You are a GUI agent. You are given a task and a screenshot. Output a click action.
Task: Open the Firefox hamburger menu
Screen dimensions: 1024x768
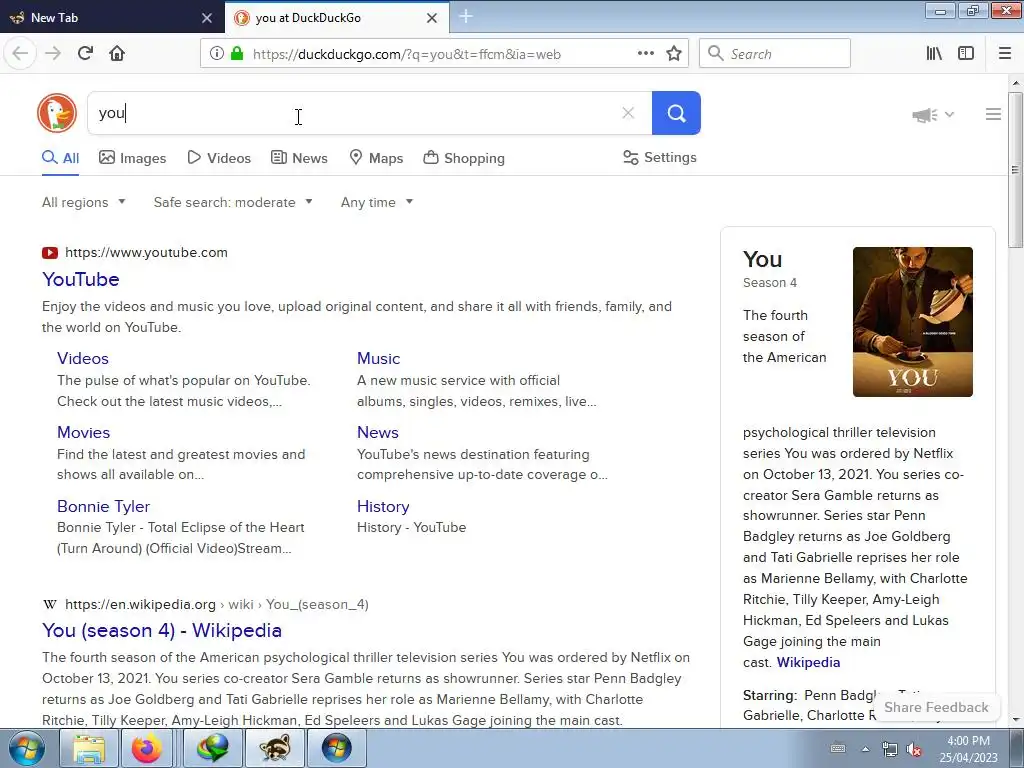click(x=1005, y=54)
